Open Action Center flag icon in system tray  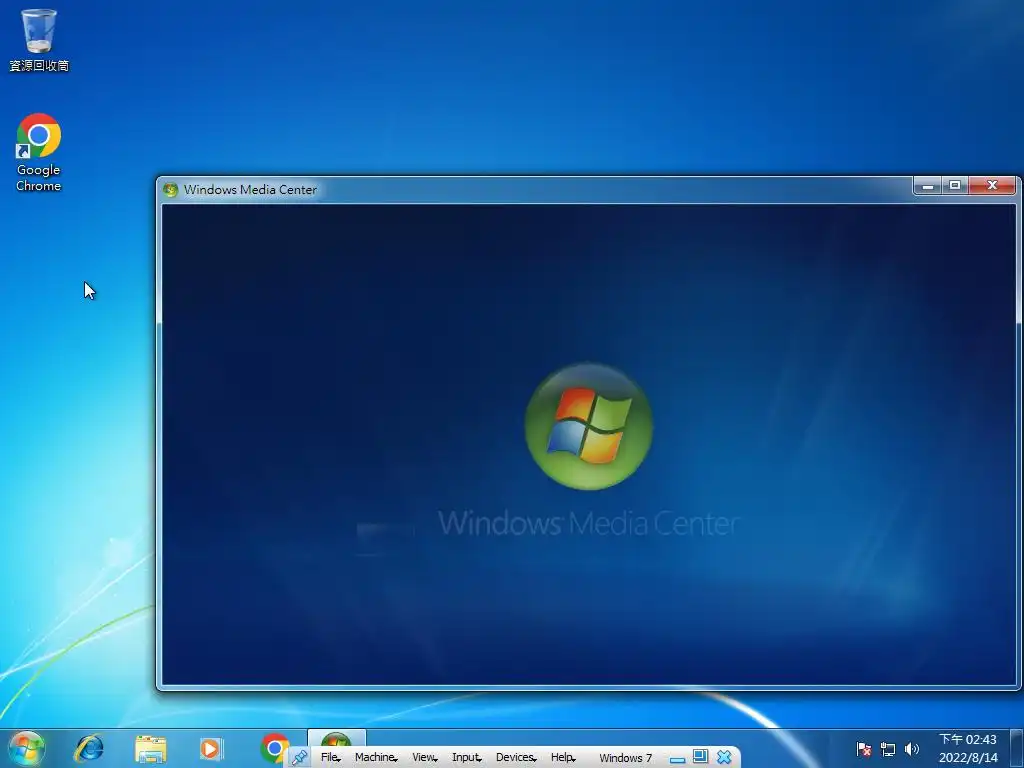click(863, 749)
